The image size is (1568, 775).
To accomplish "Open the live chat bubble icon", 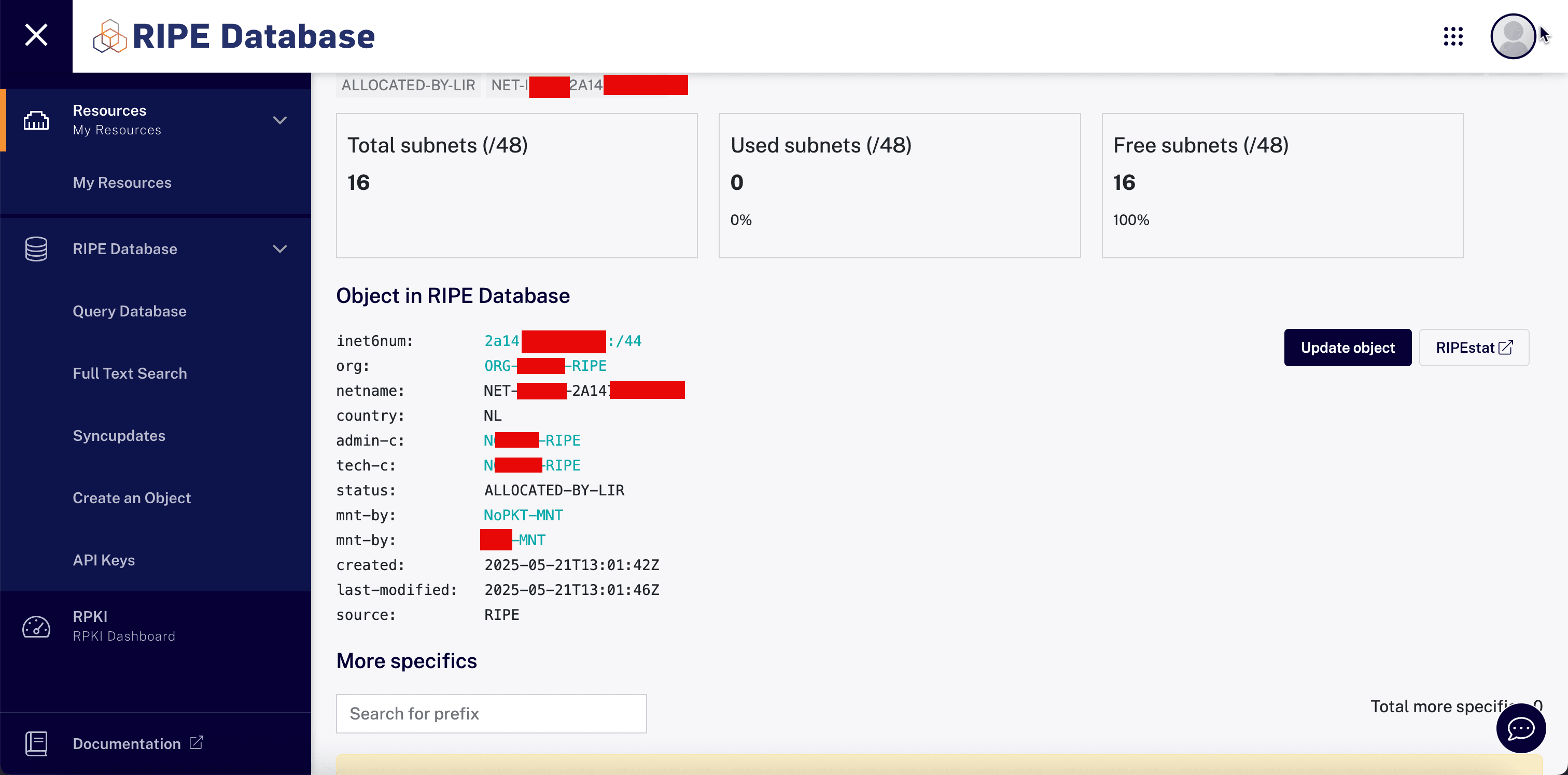I will pos(1520,727).
